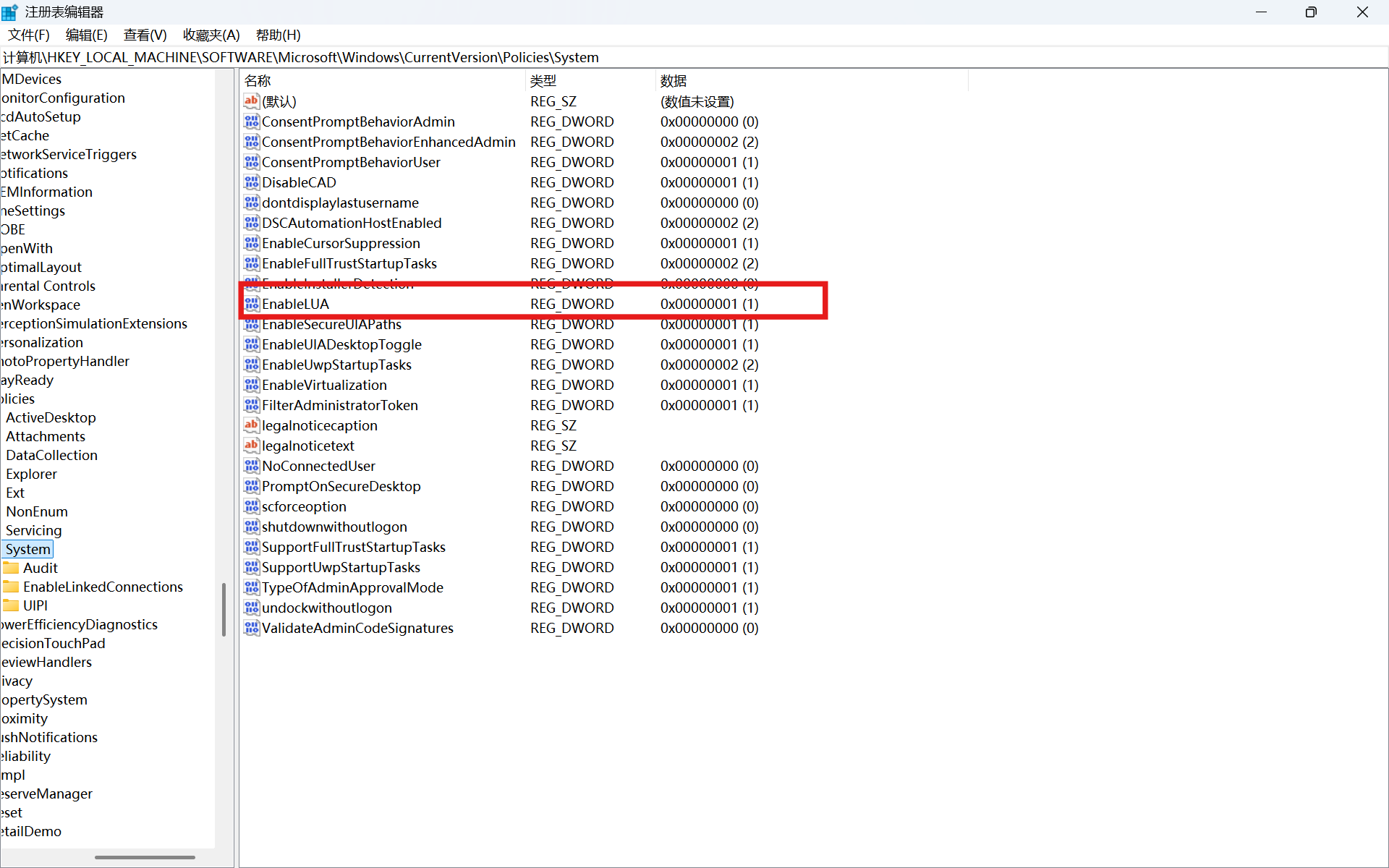The height and width of the screenshot is (868, 1389).
Task: Click the ConsentPromptBehaviorAdmin value icon
Action: (251, 122)
